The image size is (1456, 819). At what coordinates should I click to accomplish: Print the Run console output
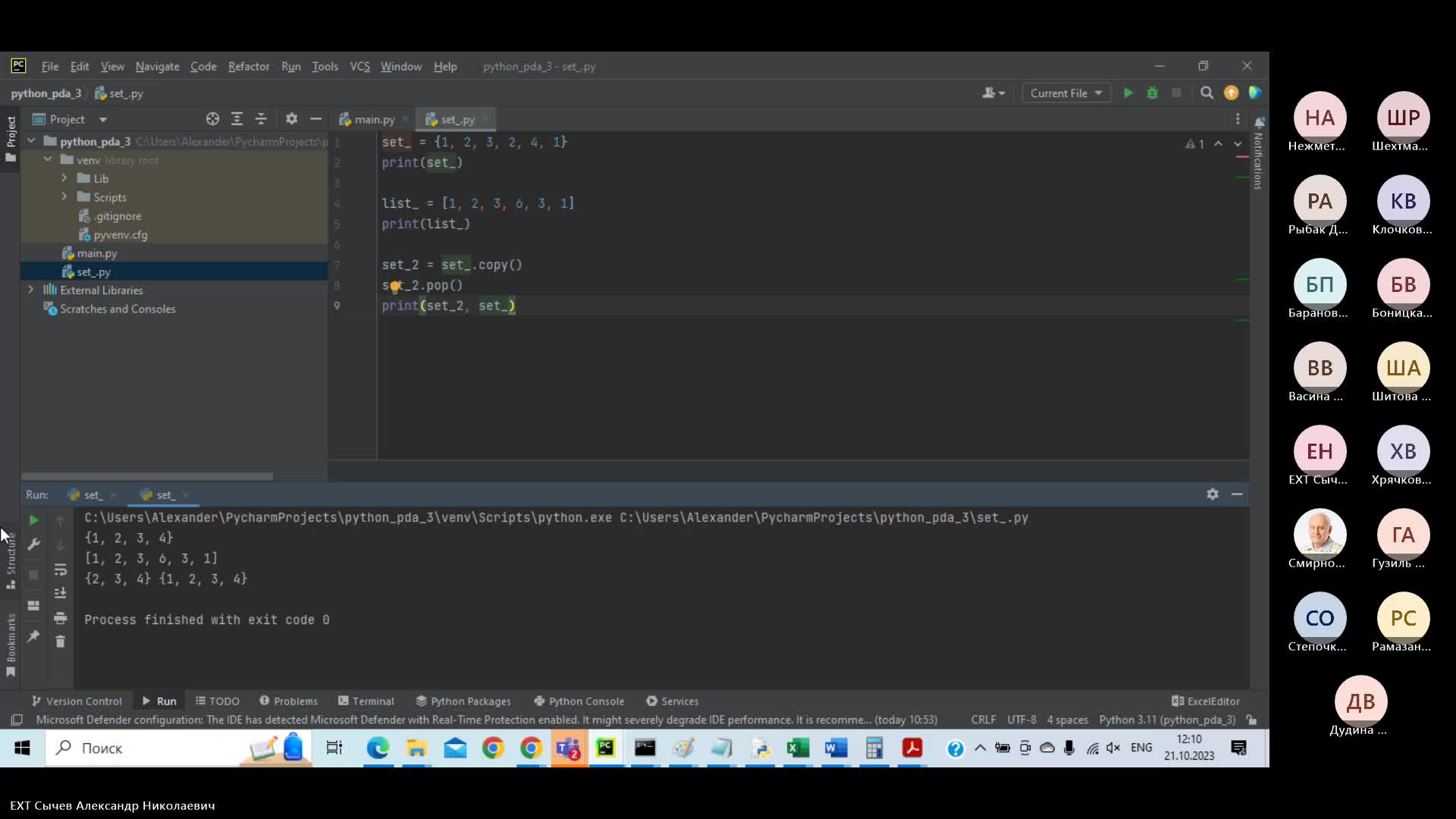point(60,618)
